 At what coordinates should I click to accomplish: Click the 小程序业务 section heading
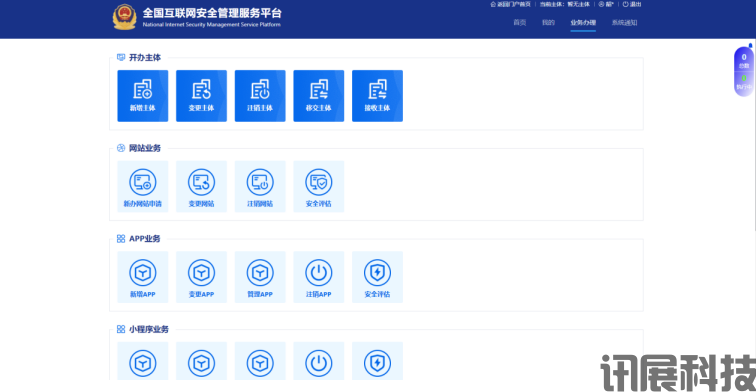148,329
